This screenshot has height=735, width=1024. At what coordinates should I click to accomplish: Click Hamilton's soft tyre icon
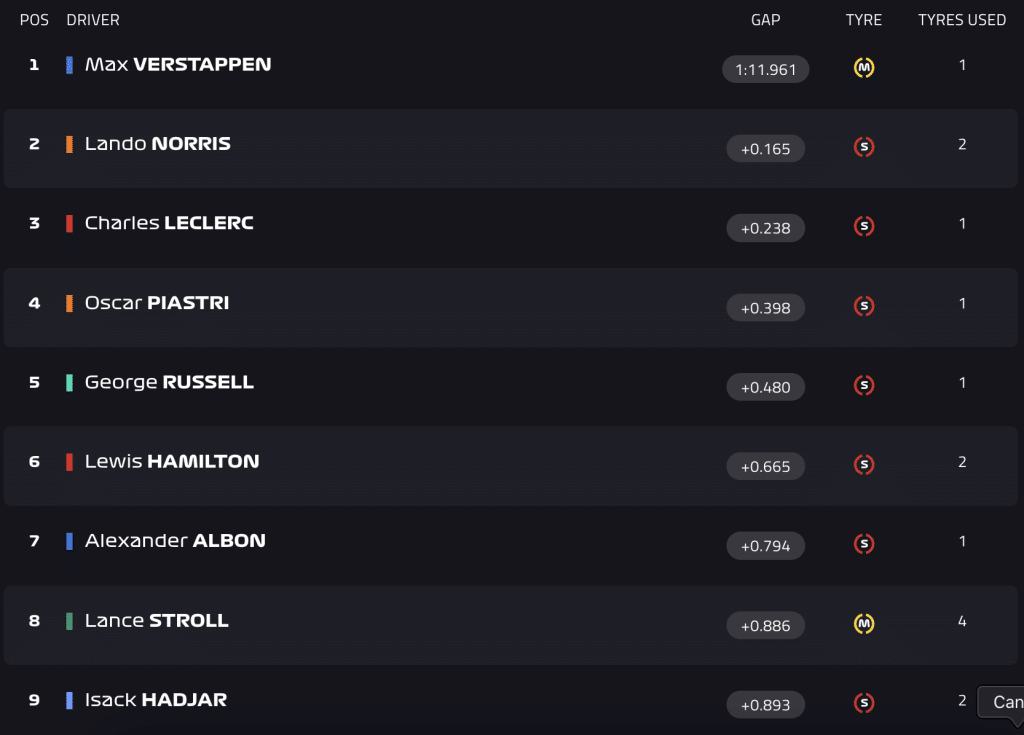pyautogui.click(x=863, y=465)
